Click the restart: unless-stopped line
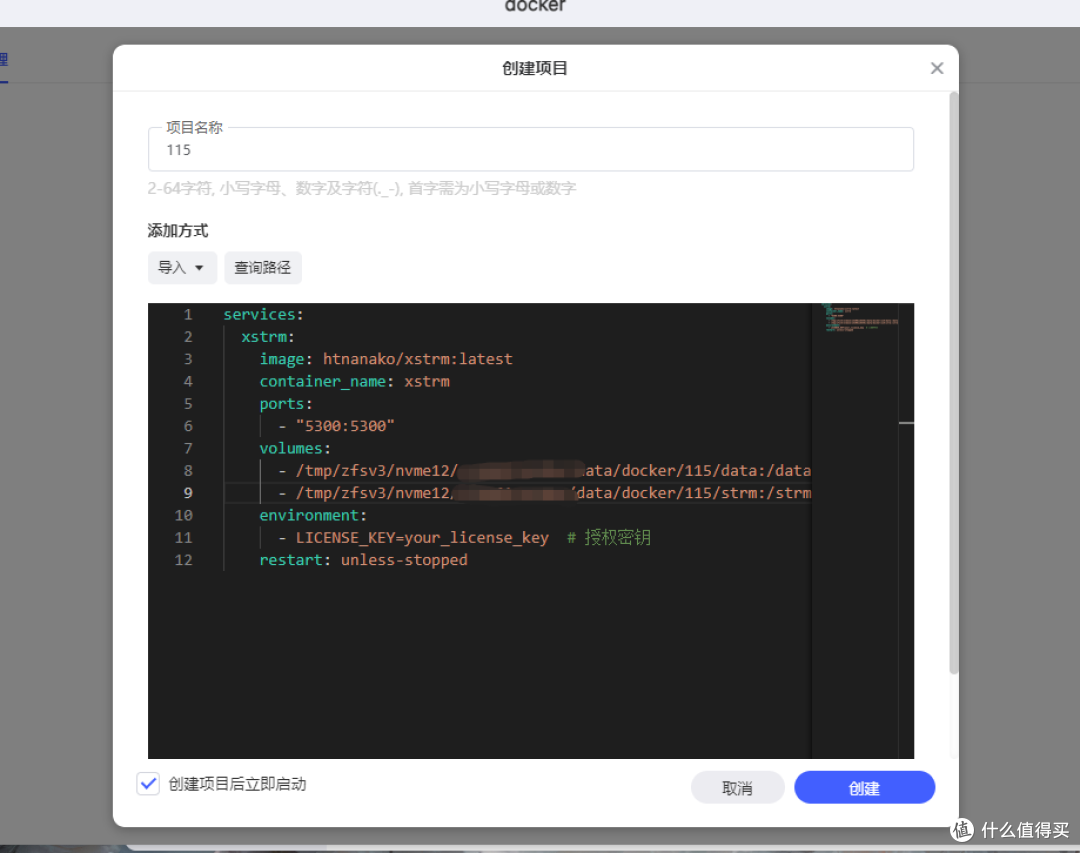Screen dimensions: 1080x853 tap(363, 560)
